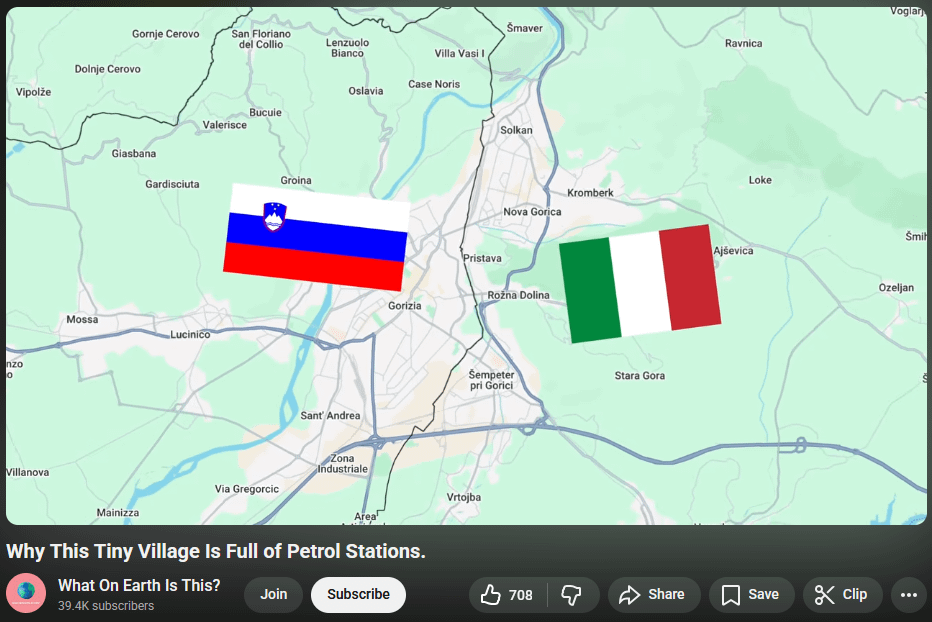Click the 708 likes count
932x622 pixels.
click(x=521, y=595)
